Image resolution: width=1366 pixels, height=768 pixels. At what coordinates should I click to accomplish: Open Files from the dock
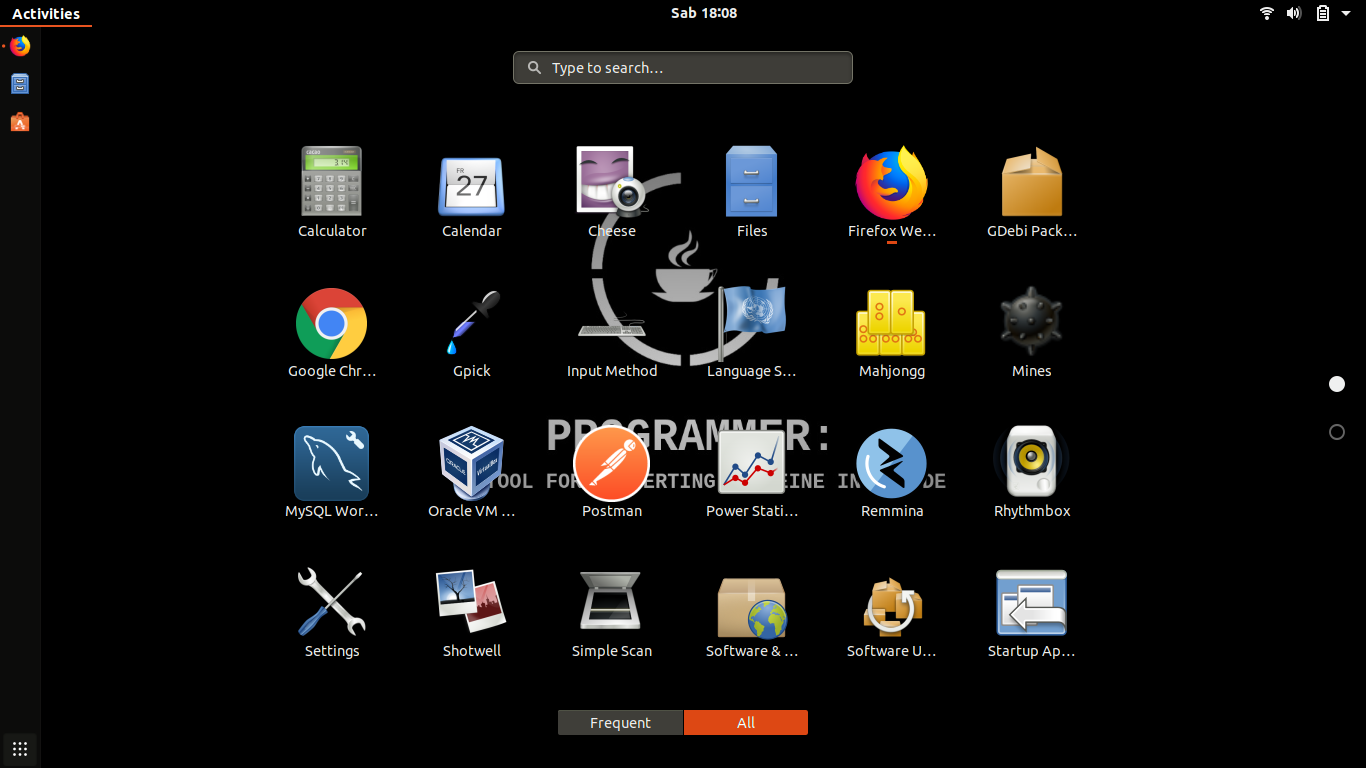point(20,84)
